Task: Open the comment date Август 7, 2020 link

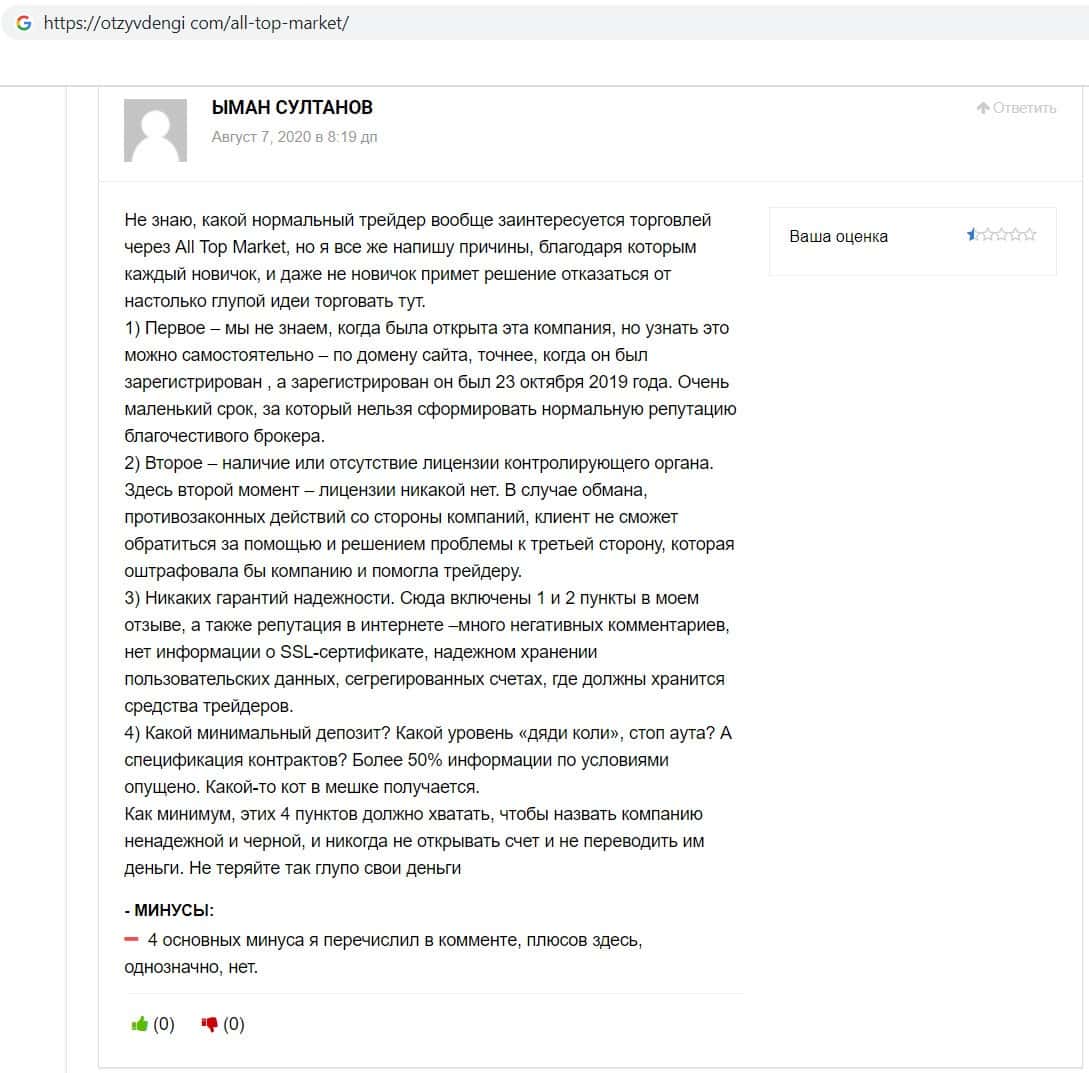Action: coord(294,137)
